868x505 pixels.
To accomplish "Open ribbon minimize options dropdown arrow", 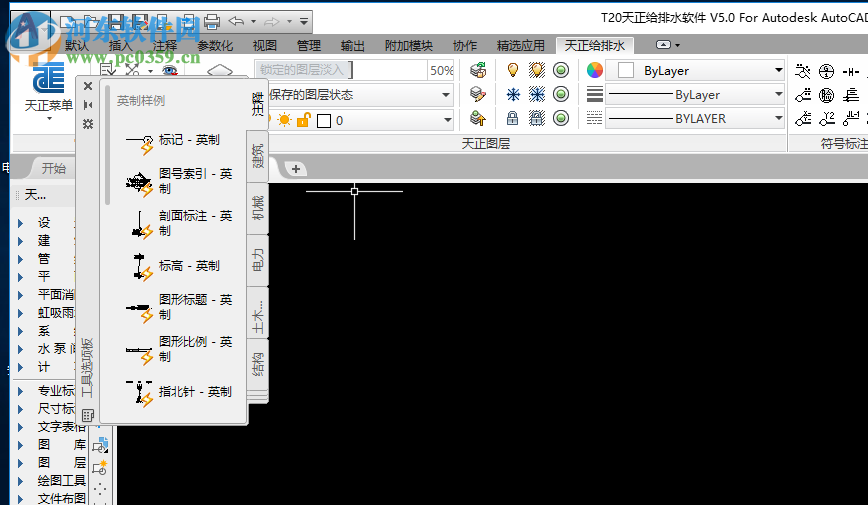I will 678,45.
